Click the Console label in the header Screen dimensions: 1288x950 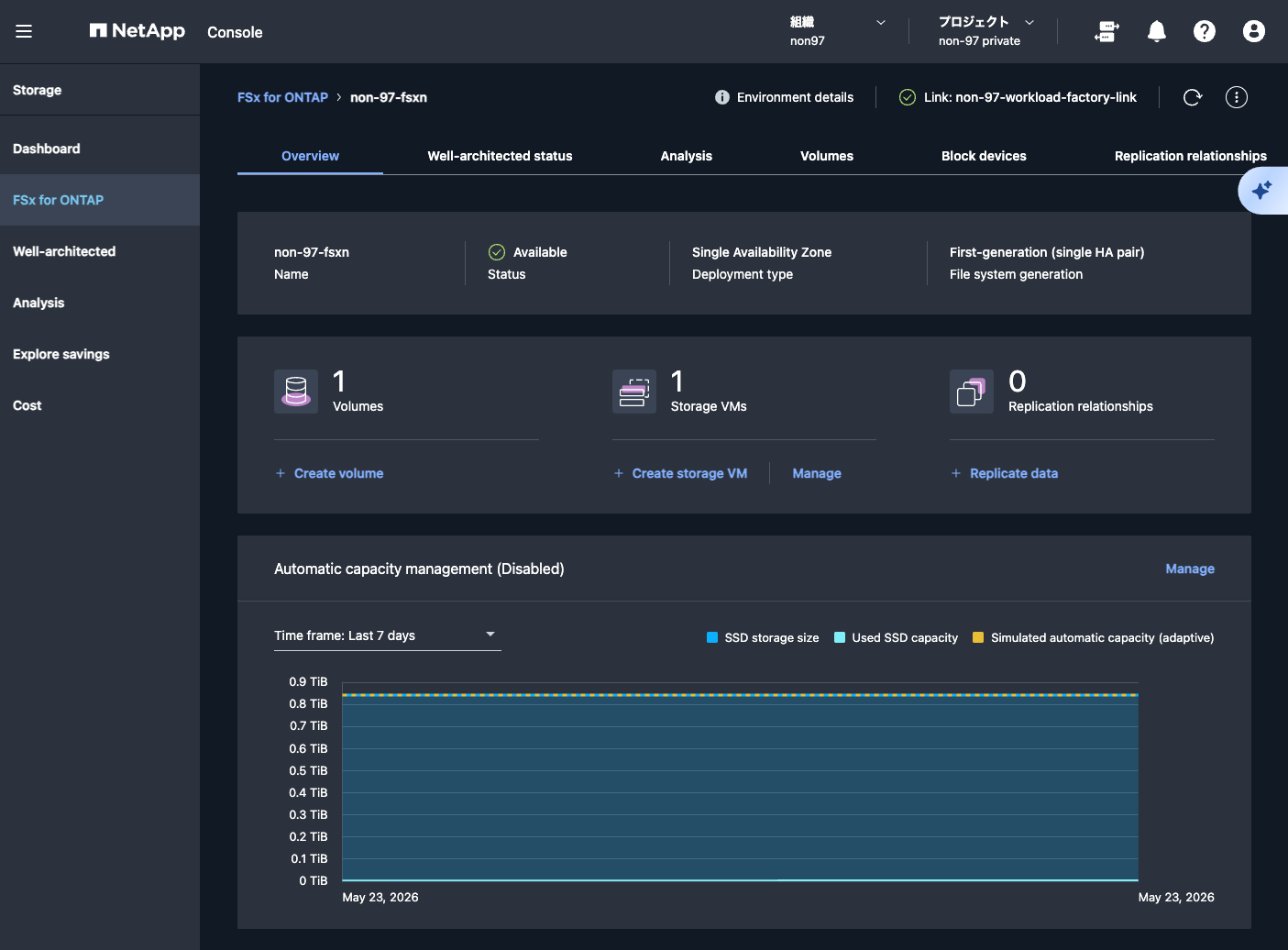pos(235,32)
